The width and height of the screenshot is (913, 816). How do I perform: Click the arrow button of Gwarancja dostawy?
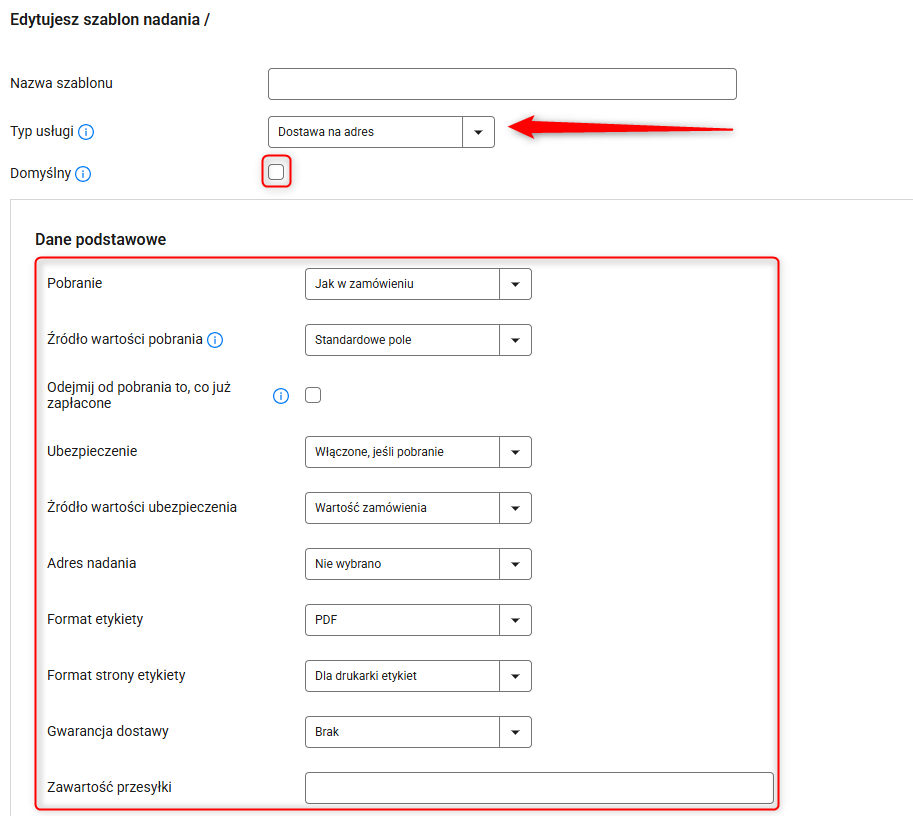pos(515,732)
